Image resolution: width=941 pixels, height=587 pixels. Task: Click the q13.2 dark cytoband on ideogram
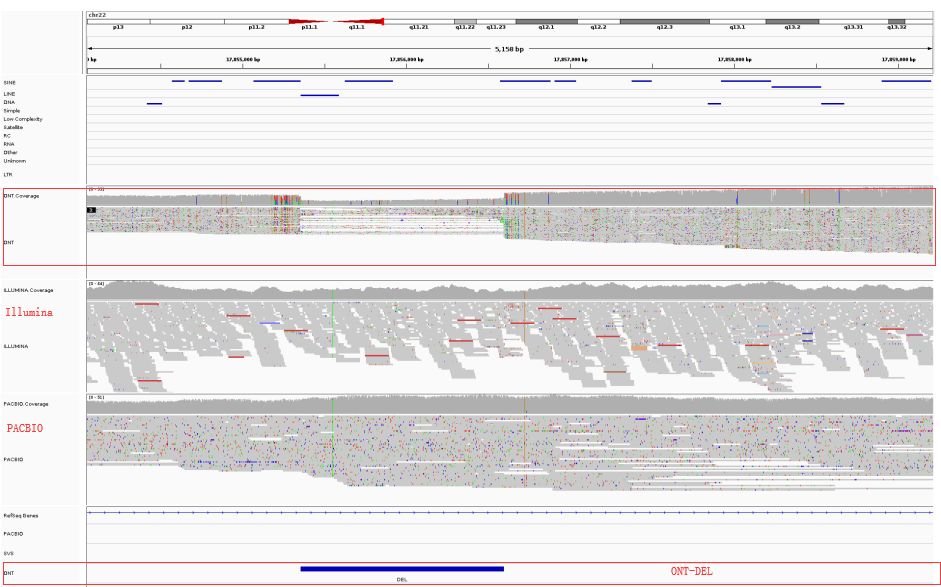(791, 21)
